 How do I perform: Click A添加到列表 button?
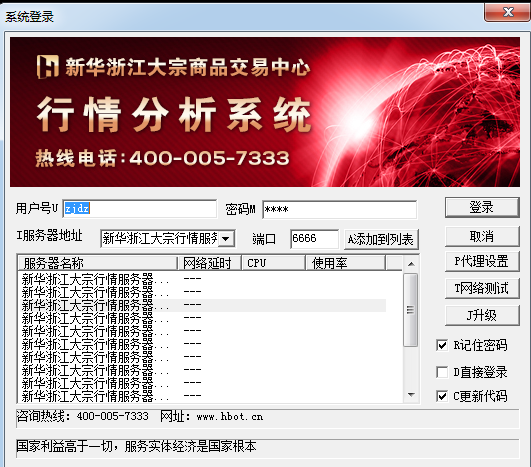click(x=381, y=240)
